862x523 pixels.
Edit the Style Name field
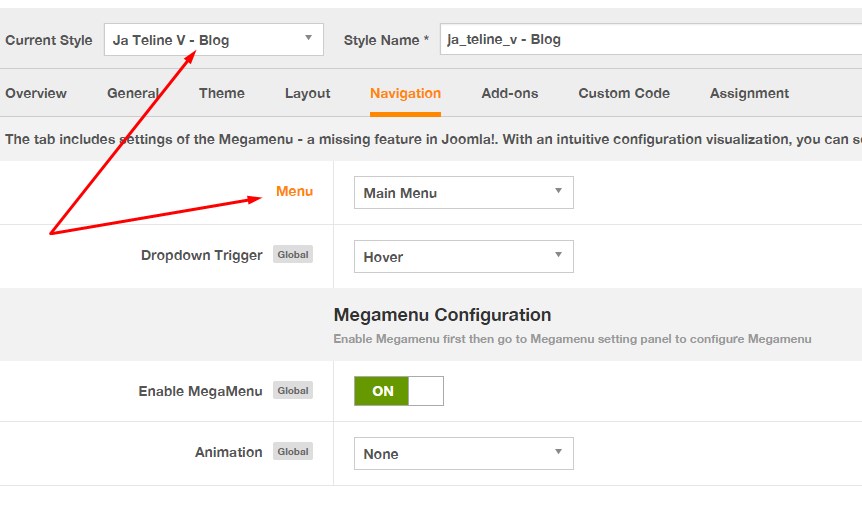[x=651, y=39]
